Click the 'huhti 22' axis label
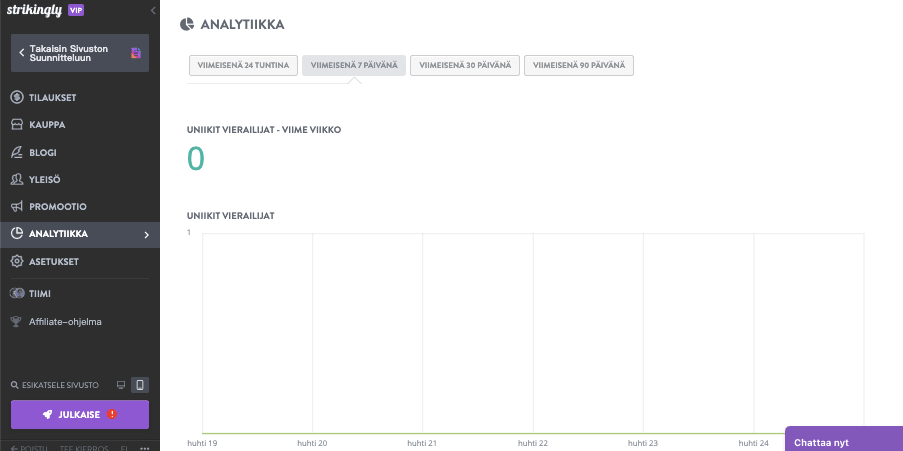903x451 pixels. pyautogui.click(x=533, y=444)
